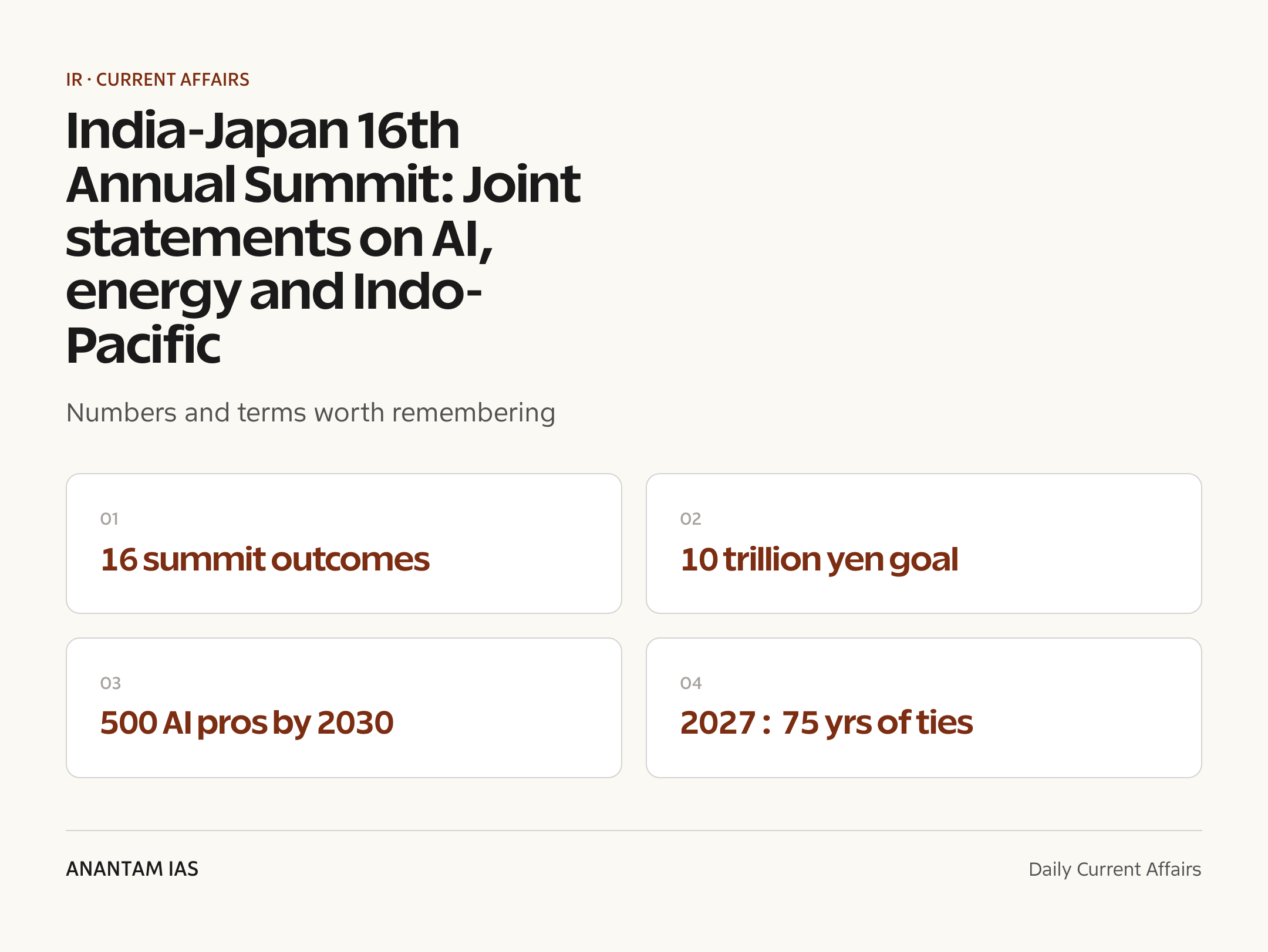Click the '03' card number

tap(110, 683)
